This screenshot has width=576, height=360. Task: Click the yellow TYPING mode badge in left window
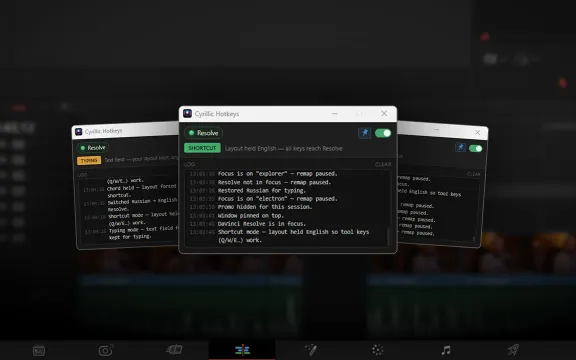(x=89, y=161)
